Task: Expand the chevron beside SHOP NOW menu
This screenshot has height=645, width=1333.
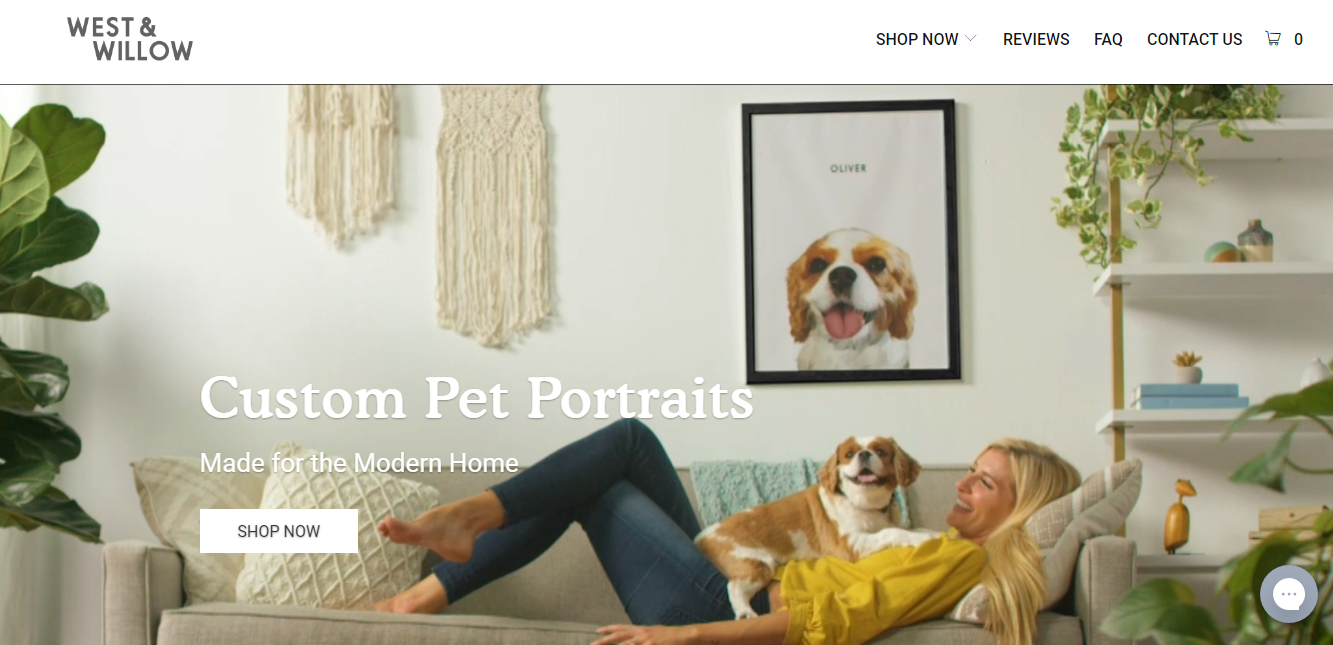Action: [x=970, y=39]
